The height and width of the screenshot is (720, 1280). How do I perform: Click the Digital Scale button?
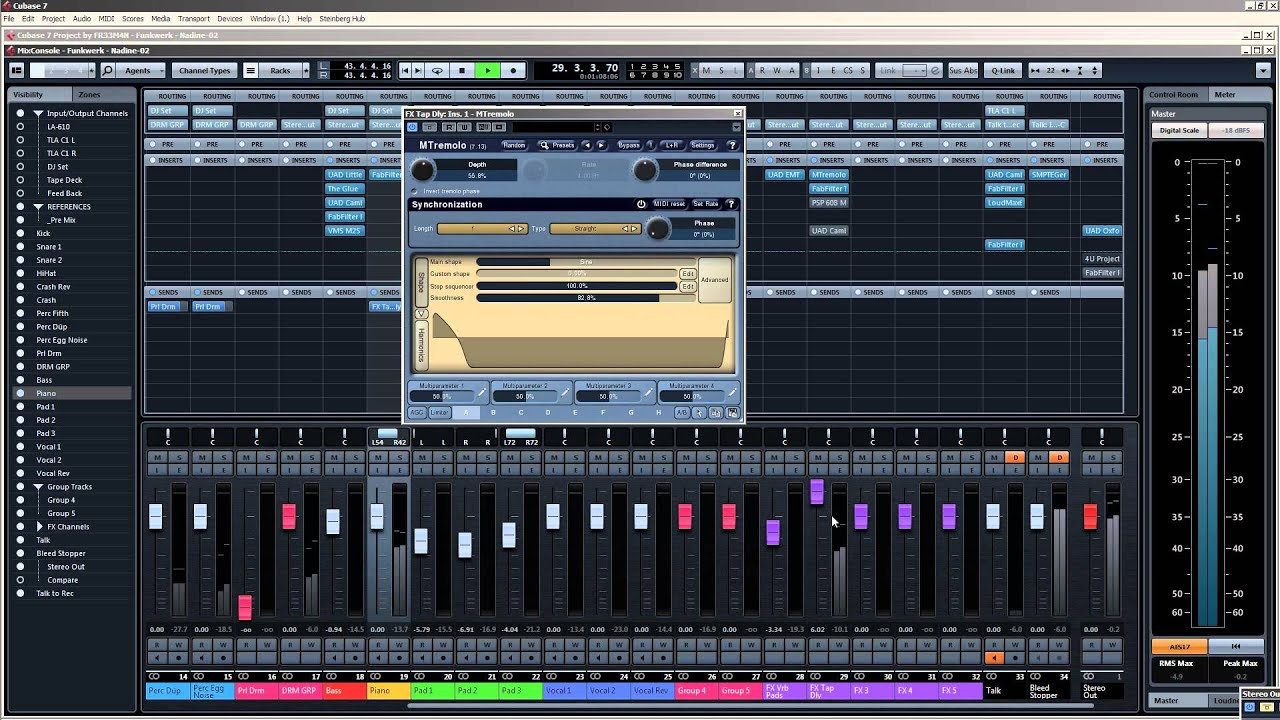click(1180, 131)
